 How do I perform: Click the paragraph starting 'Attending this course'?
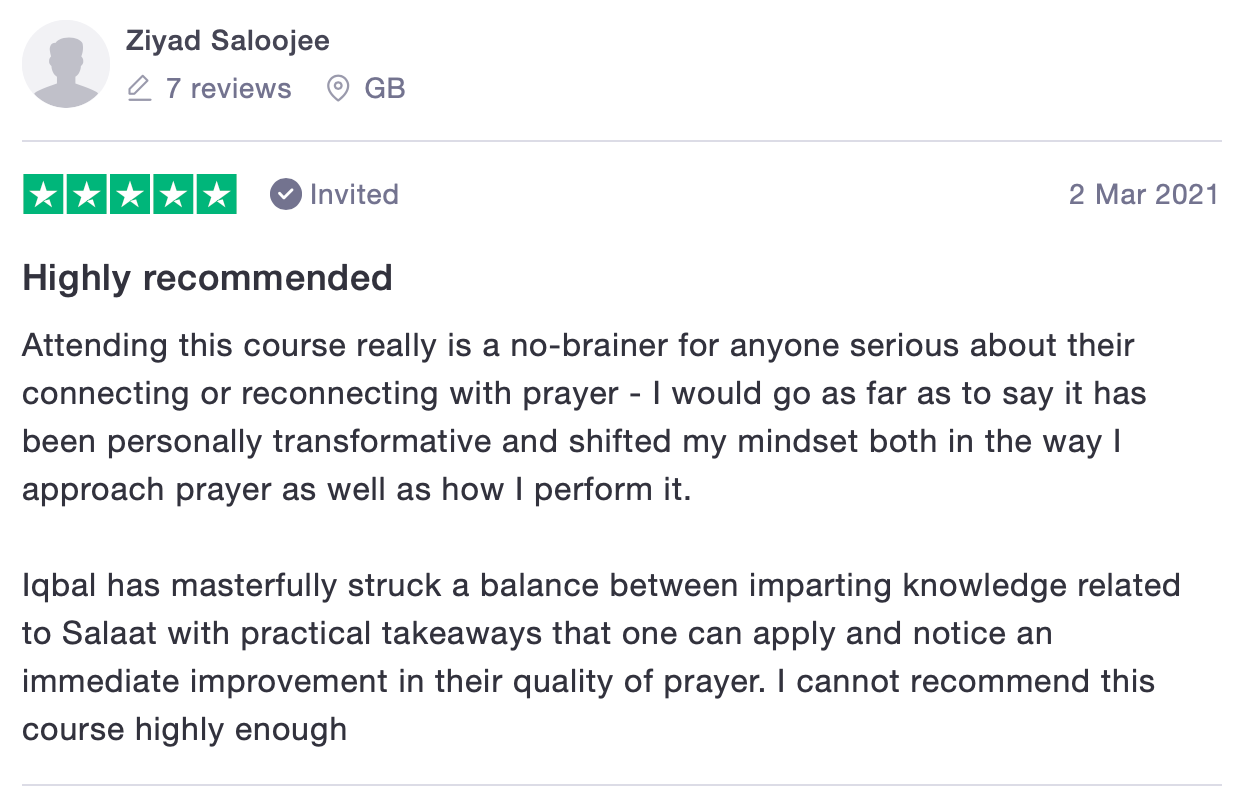pos(578,419)
